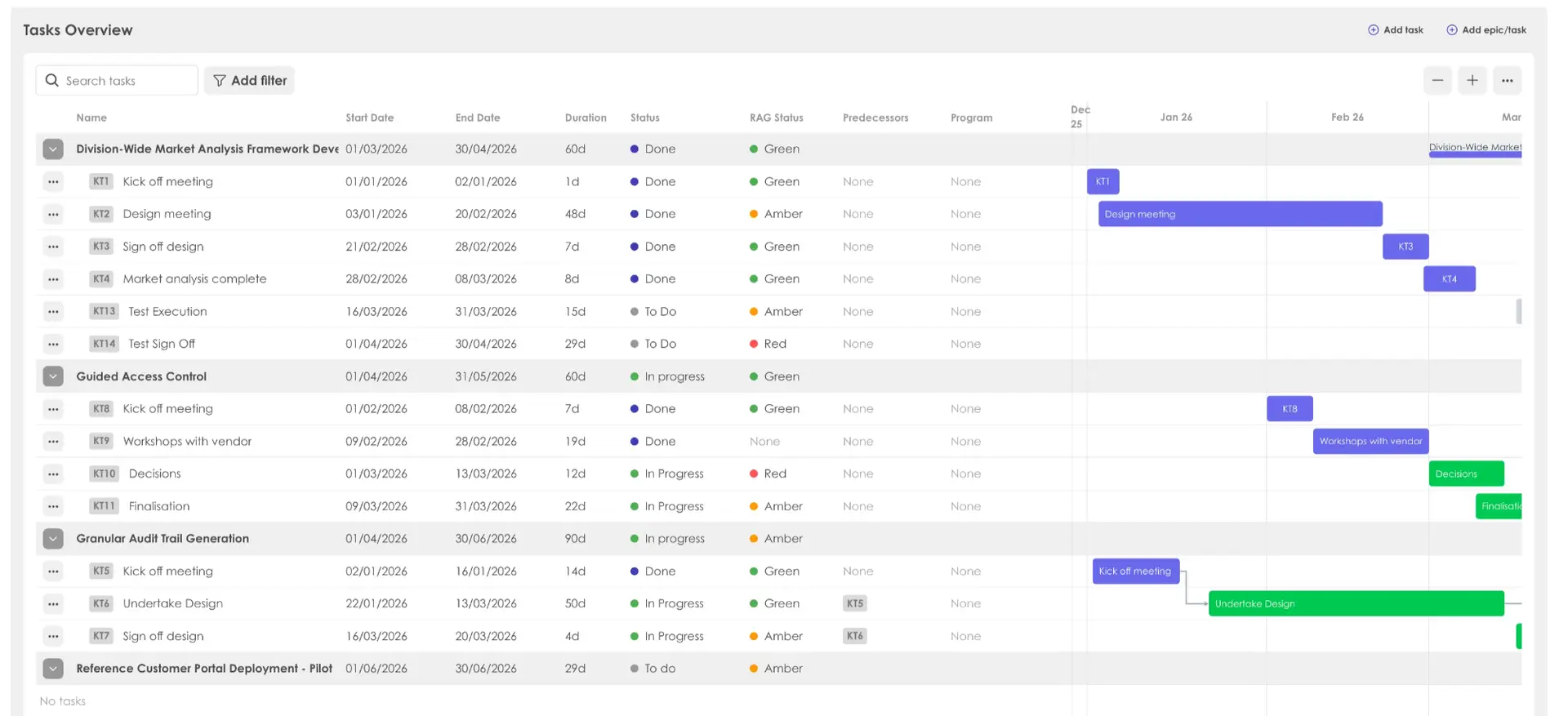The image size is (1568, 716).
Task: Click KT6 predecessor tag on Sign off design
Action: point(854,636)
